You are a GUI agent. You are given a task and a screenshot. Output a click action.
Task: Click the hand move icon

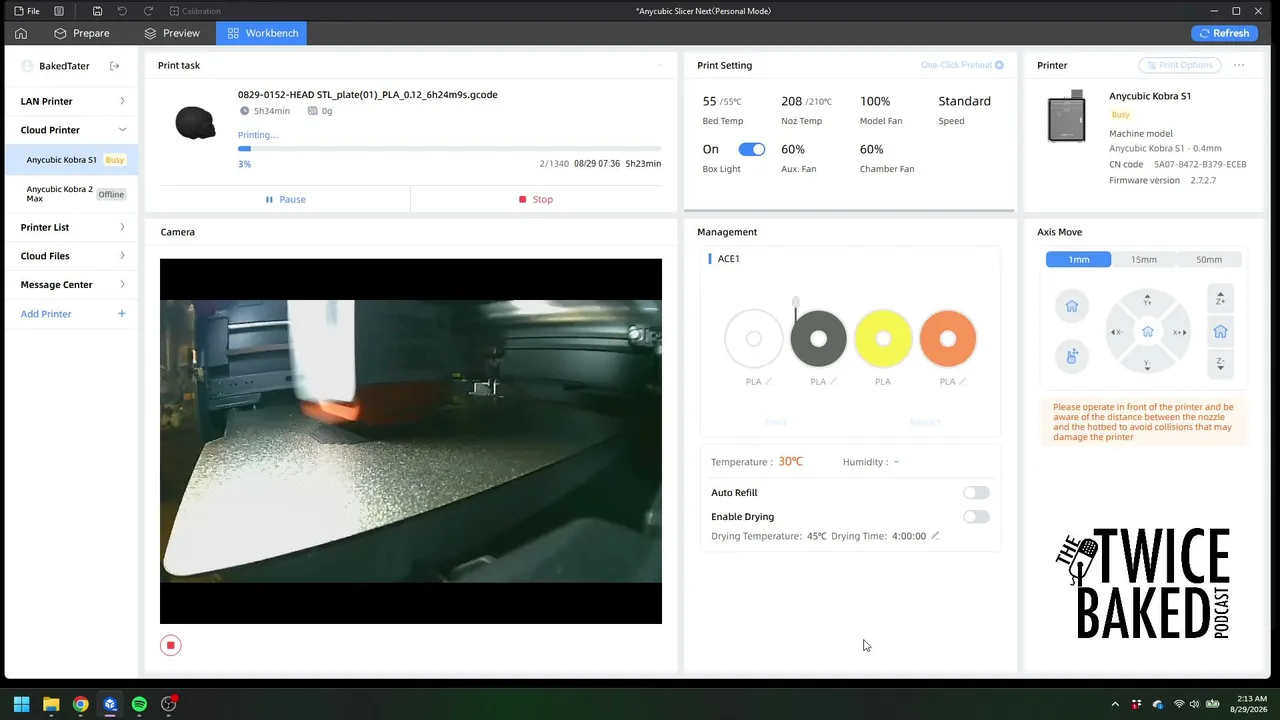click(x=1072, y=357)
